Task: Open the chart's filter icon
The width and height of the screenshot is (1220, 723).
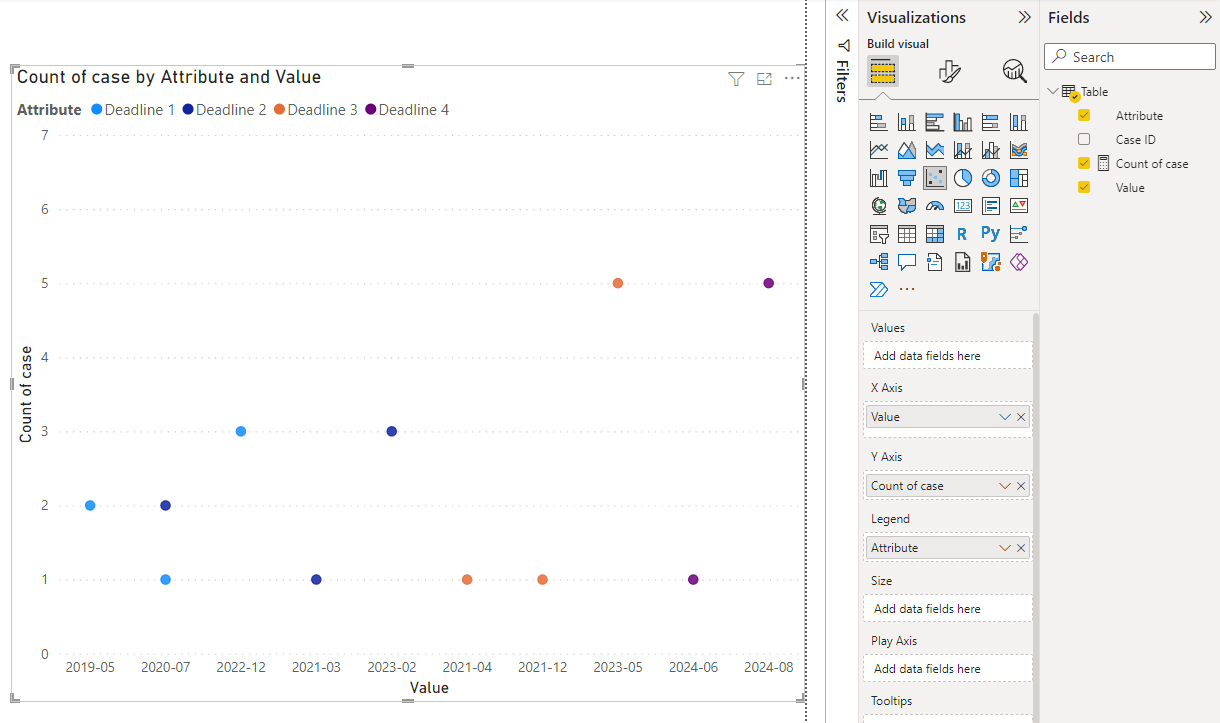Action: [736, 79]
